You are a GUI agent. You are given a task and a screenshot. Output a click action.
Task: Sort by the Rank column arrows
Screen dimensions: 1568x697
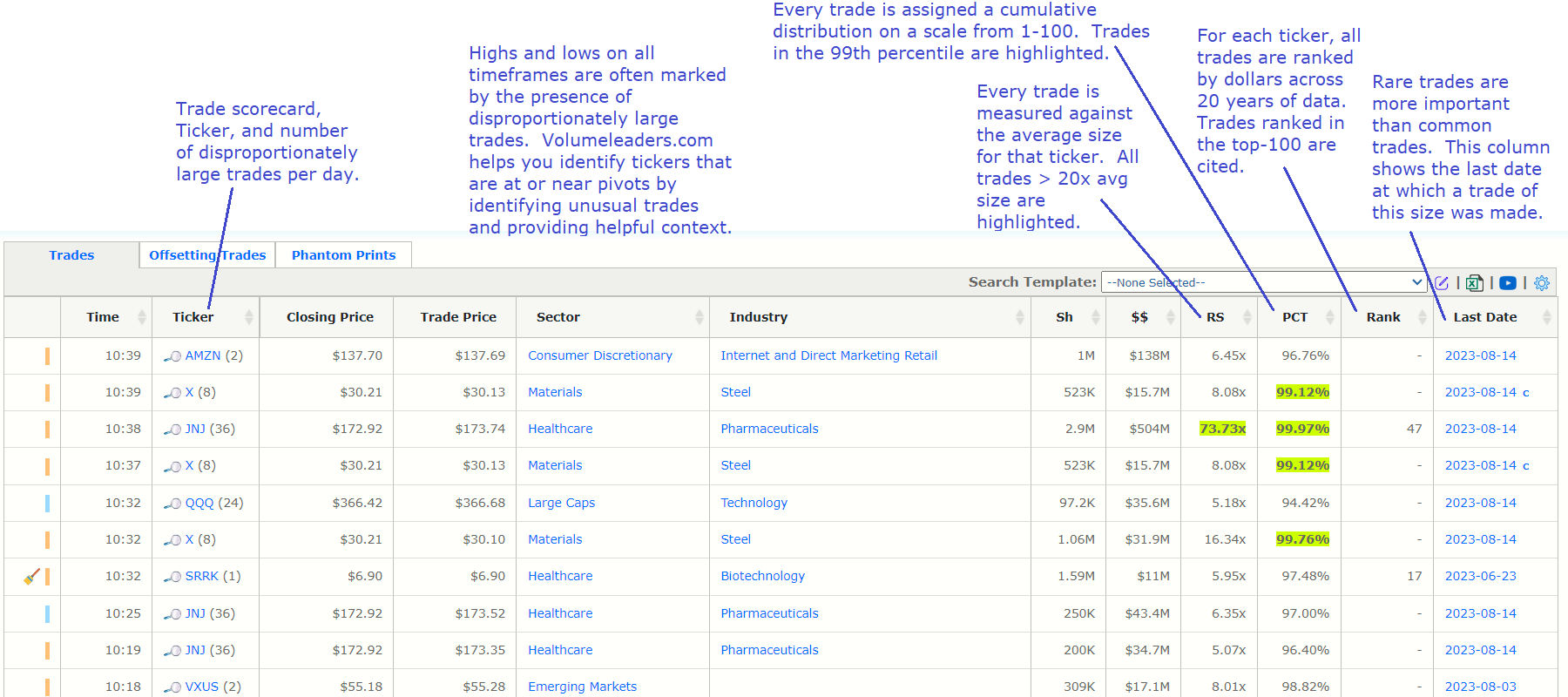pyautogui.click(x=1423, y=317)
